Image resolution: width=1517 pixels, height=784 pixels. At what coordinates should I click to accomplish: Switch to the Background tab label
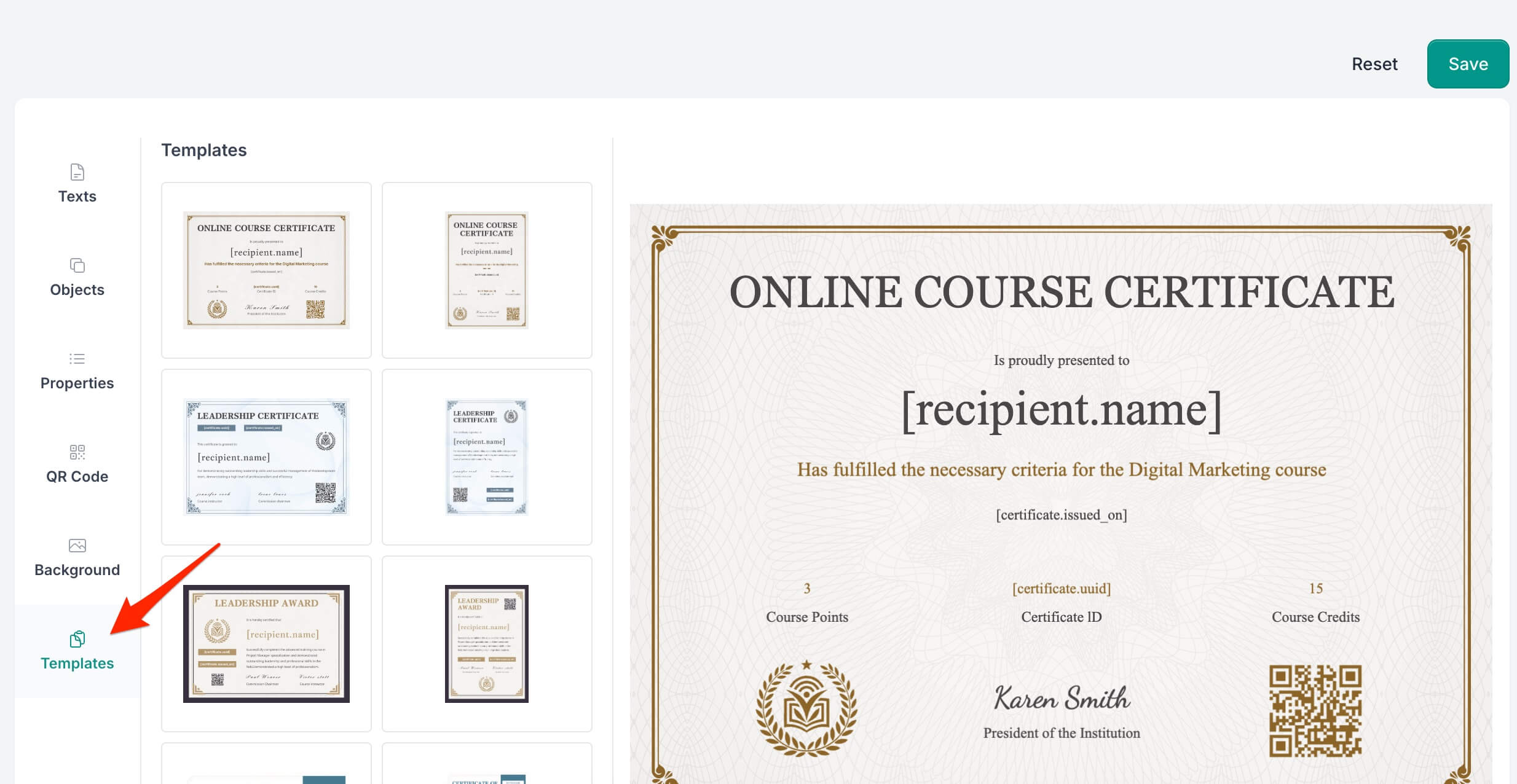point(77,570)
